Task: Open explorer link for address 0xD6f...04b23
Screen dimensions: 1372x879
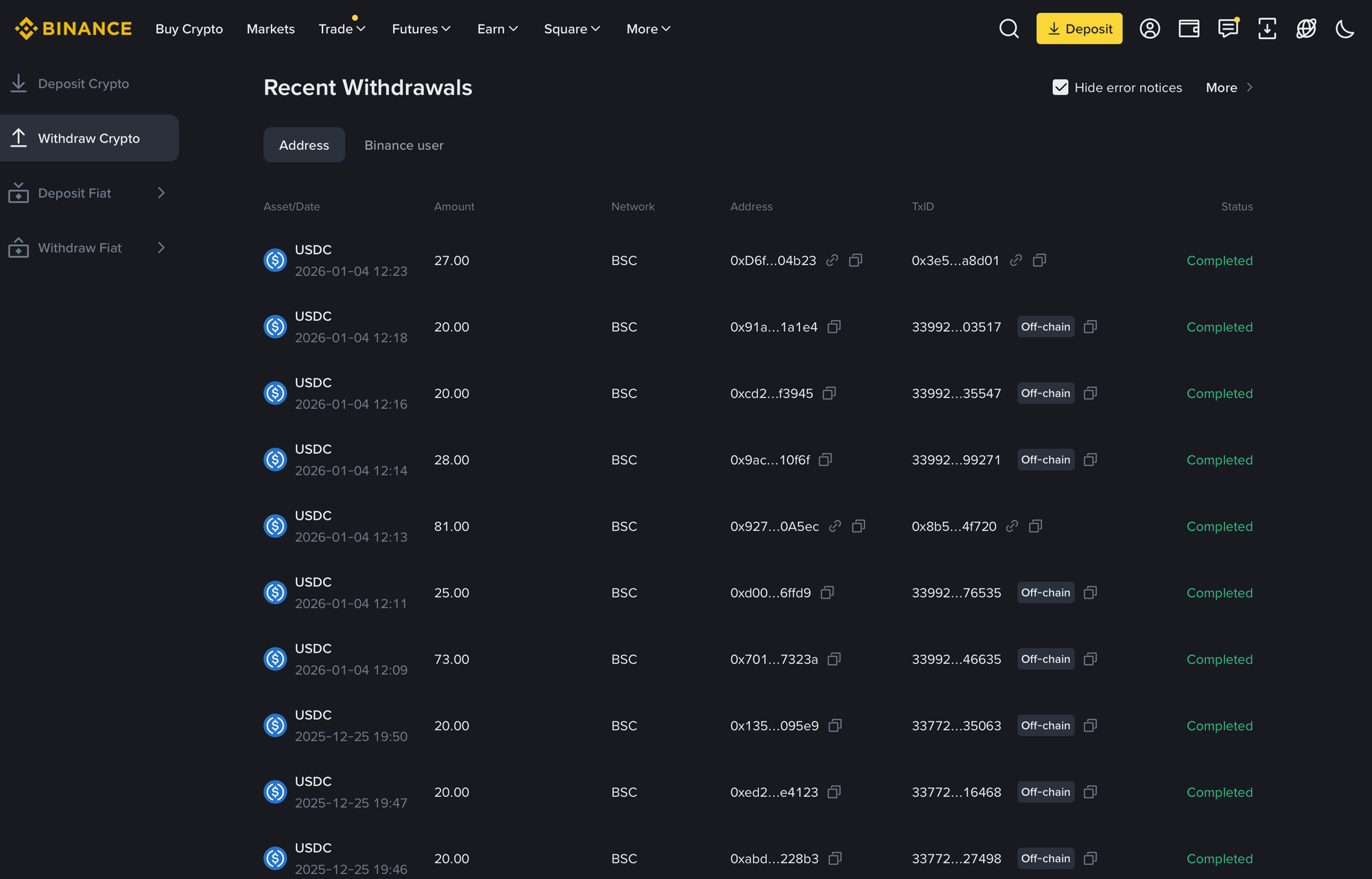Action: (x=831, y=261)
